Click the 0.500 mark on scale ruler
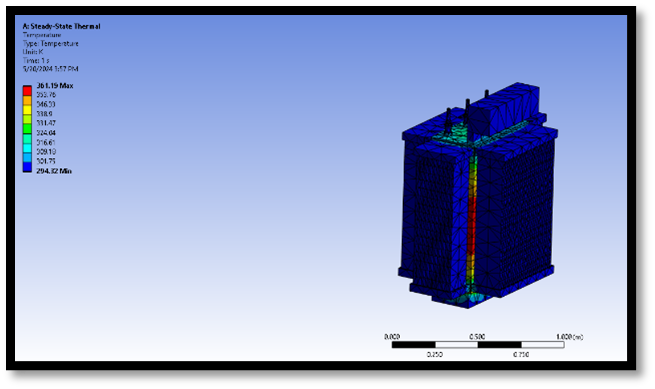Screen dimensions: 655x389 pos(477,336)
